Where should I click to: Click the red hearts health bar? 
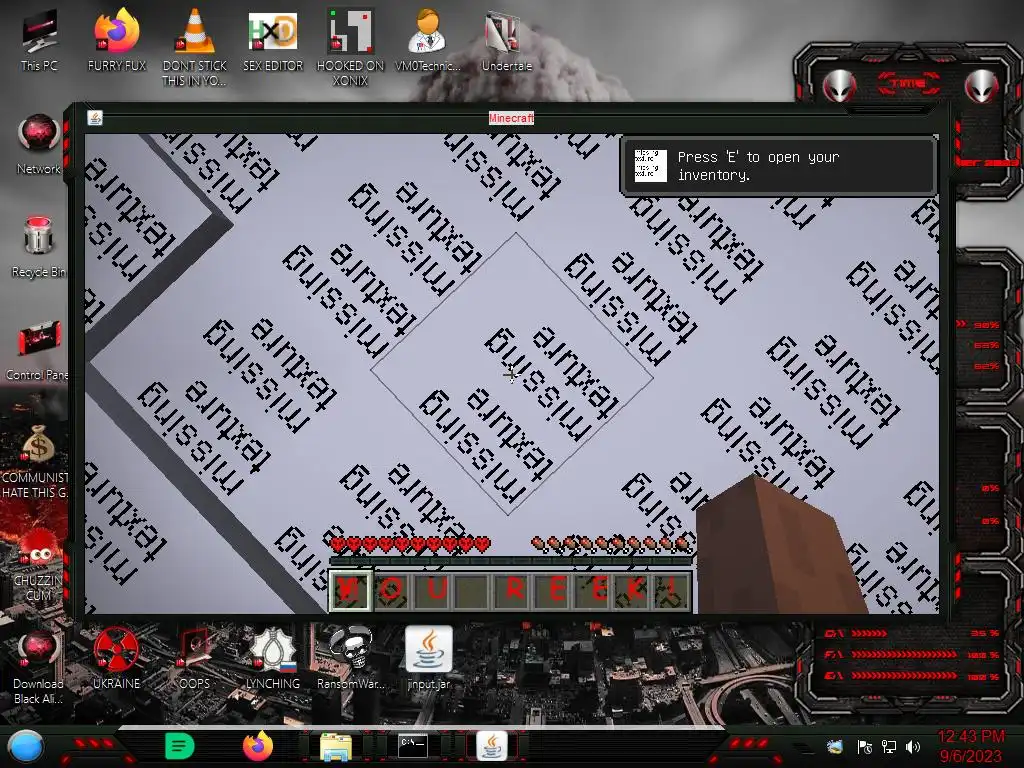coord(411,543)
